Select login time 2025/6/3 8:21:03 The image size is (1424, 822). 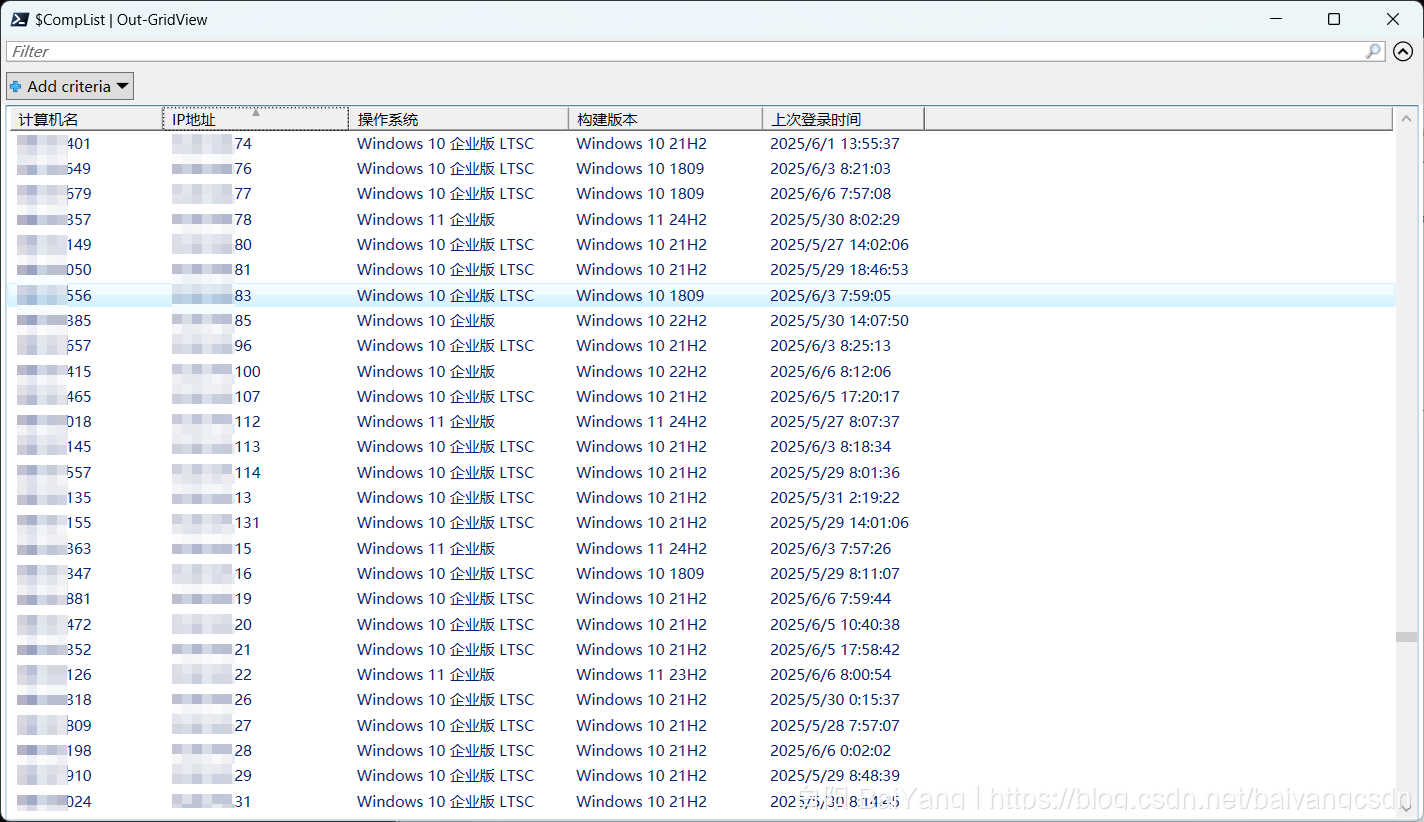coord(830,168)
